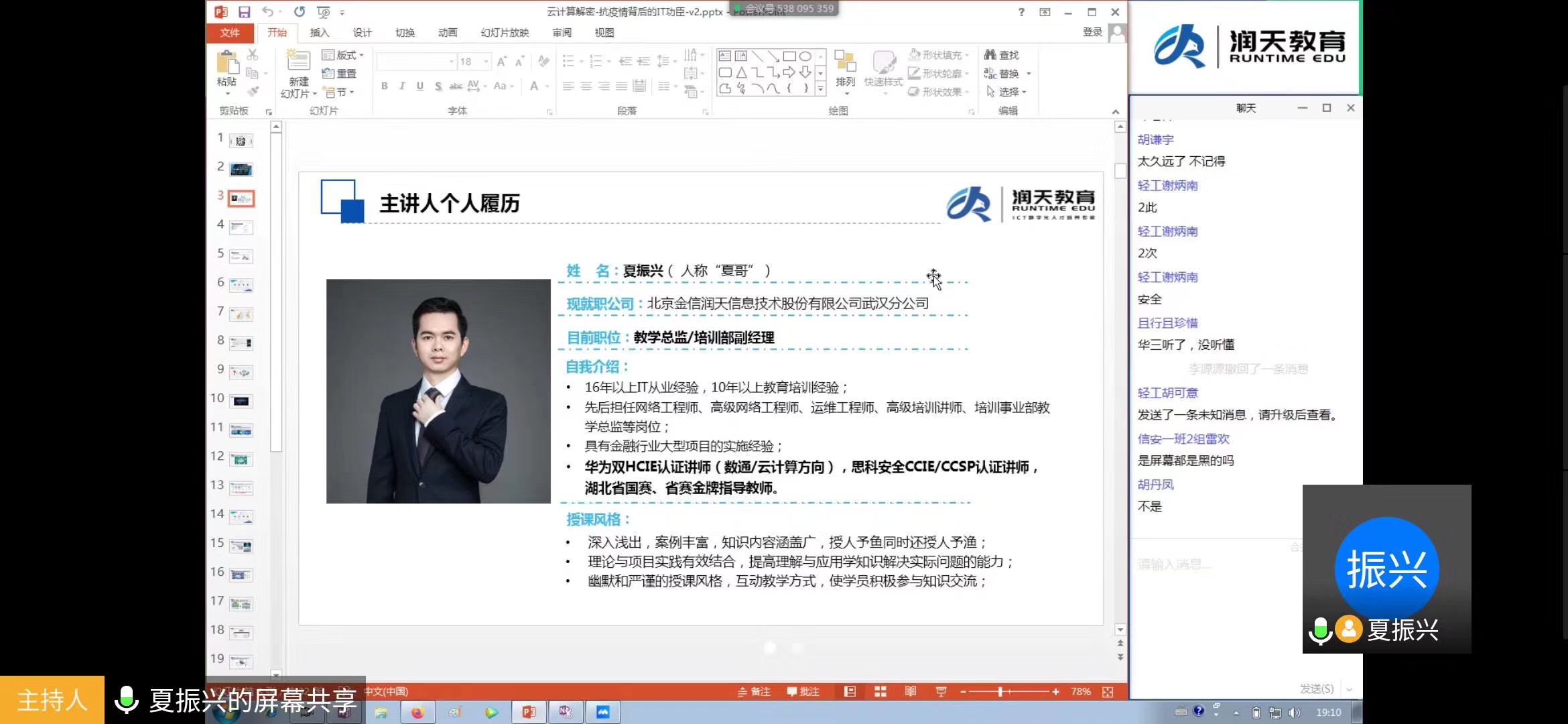Click the Find (查找) binoculars icon

click(990, 55)
